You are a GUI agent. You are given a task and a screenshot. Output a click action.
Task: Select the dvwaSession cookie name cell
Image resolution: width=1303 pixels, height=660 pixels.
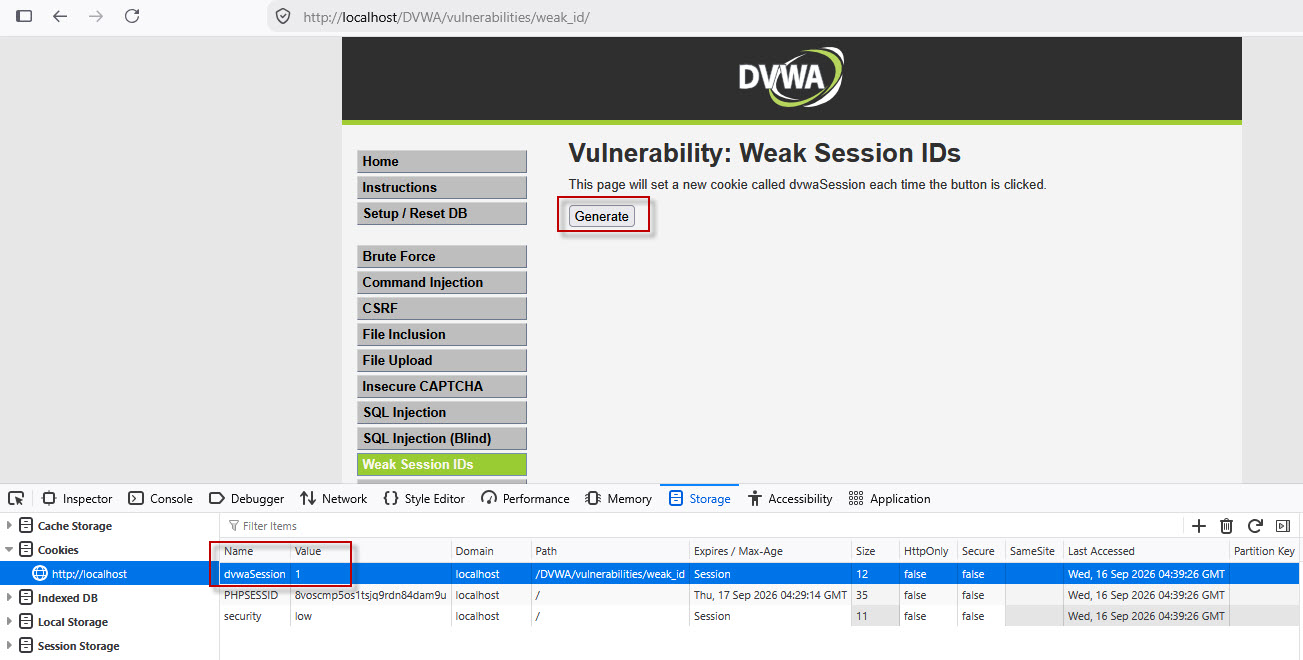tap(255, 574)
